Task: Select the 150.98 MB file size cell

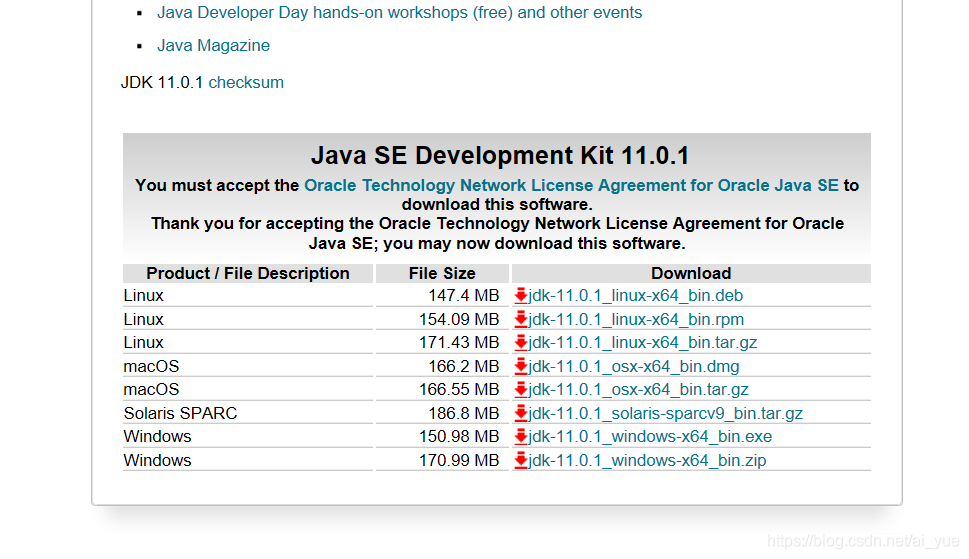Action: point(442,437)
